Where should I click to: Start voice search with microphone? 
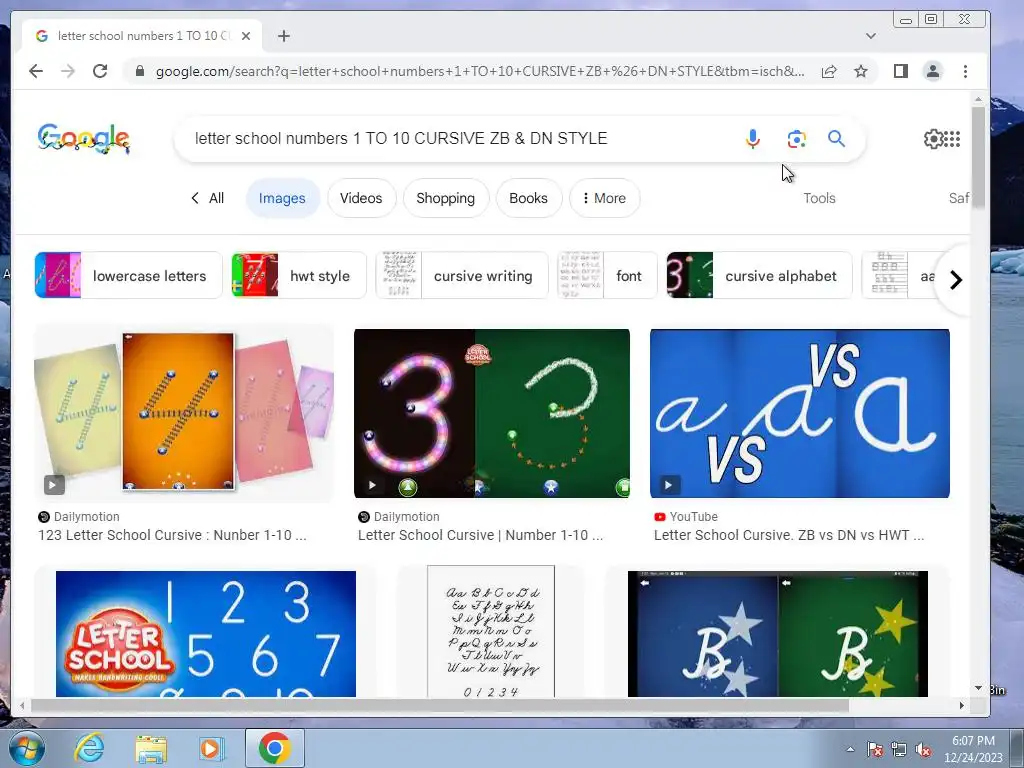point(752,138)
